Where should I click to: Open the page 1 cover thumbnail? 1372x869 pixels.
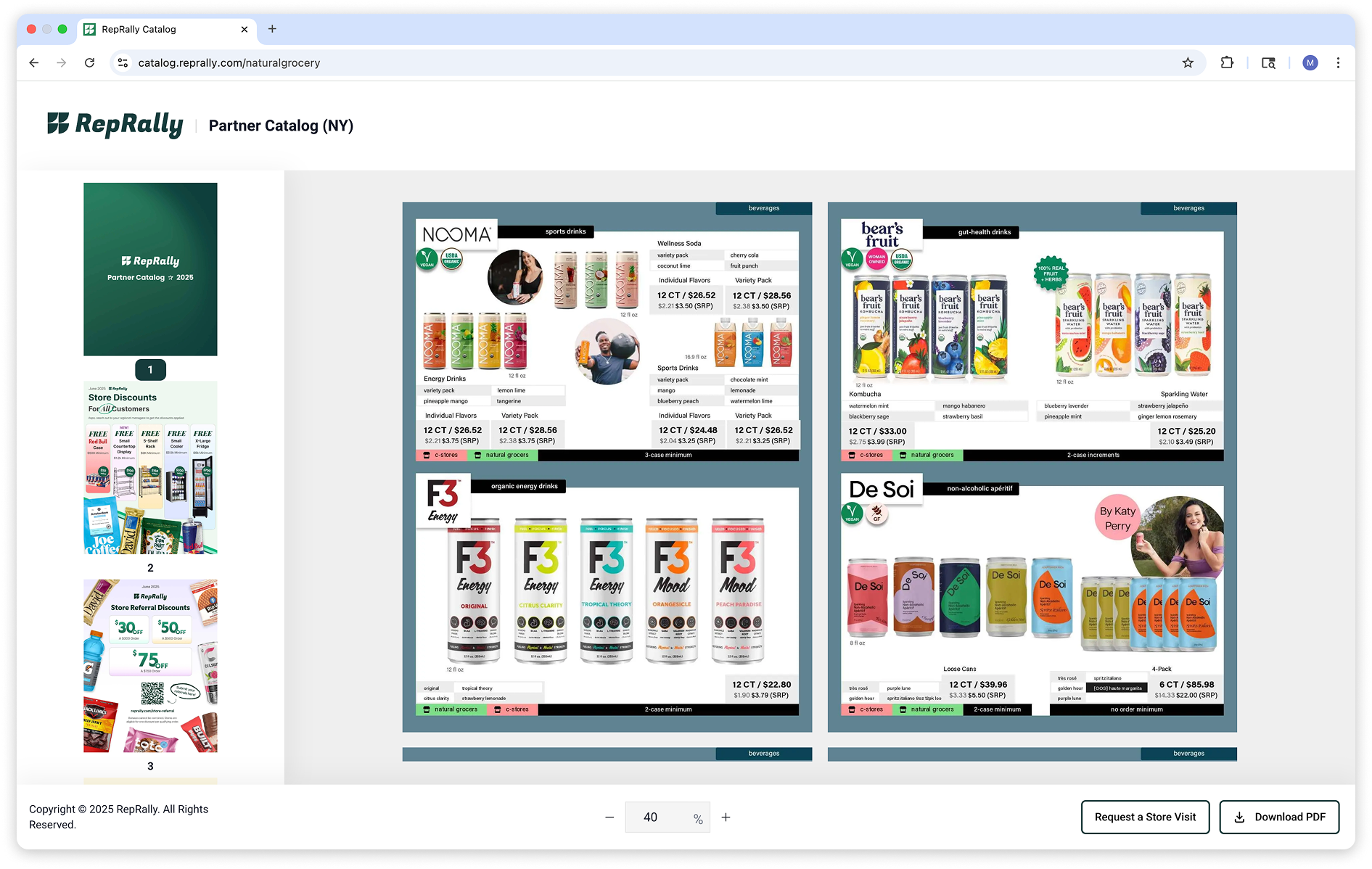[x=150, y=269]
